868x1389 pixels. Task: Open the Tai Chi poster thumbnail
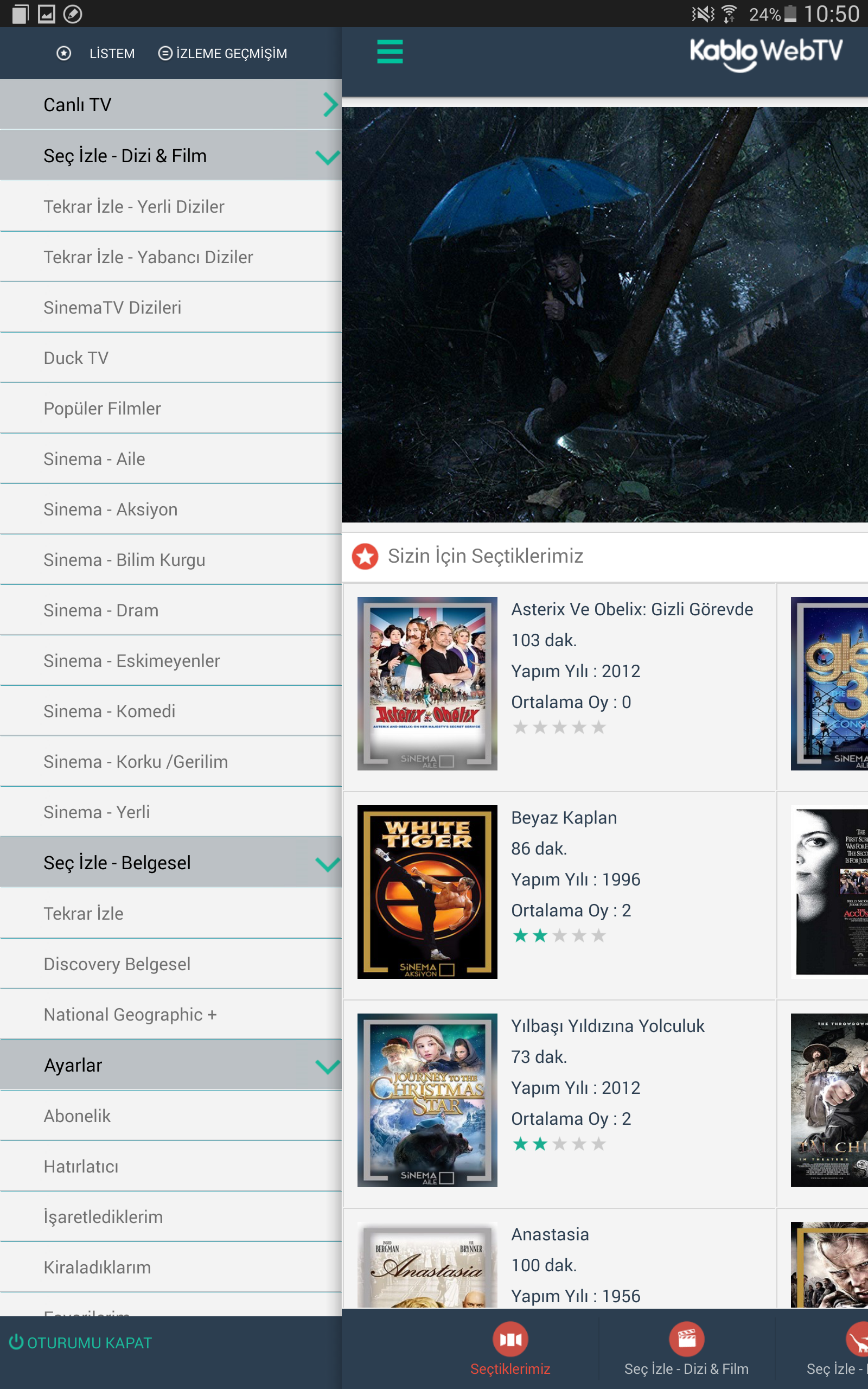[x=829, y=1100]
